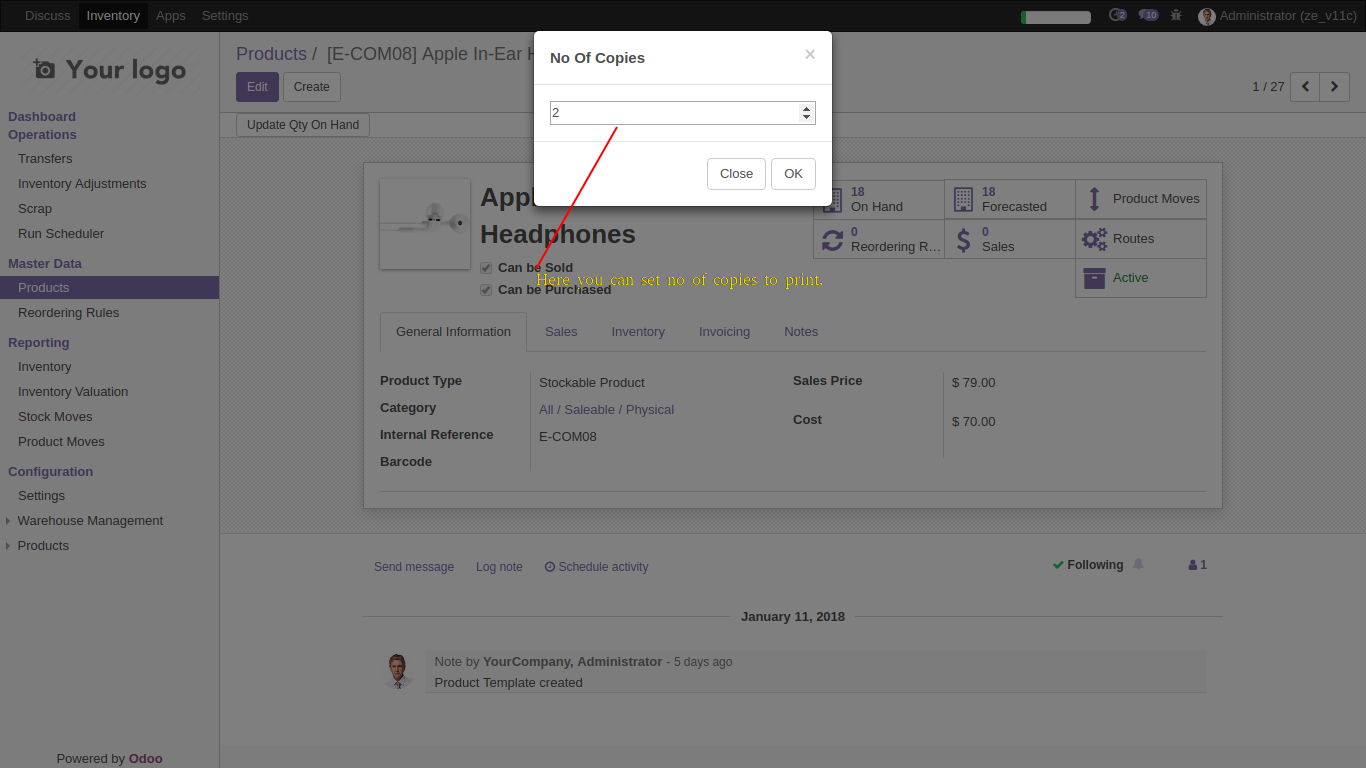Close dialog with the X icon
Image resolution: width=1366 pixels, height=768 pixels.
click(x=810, y=55)
